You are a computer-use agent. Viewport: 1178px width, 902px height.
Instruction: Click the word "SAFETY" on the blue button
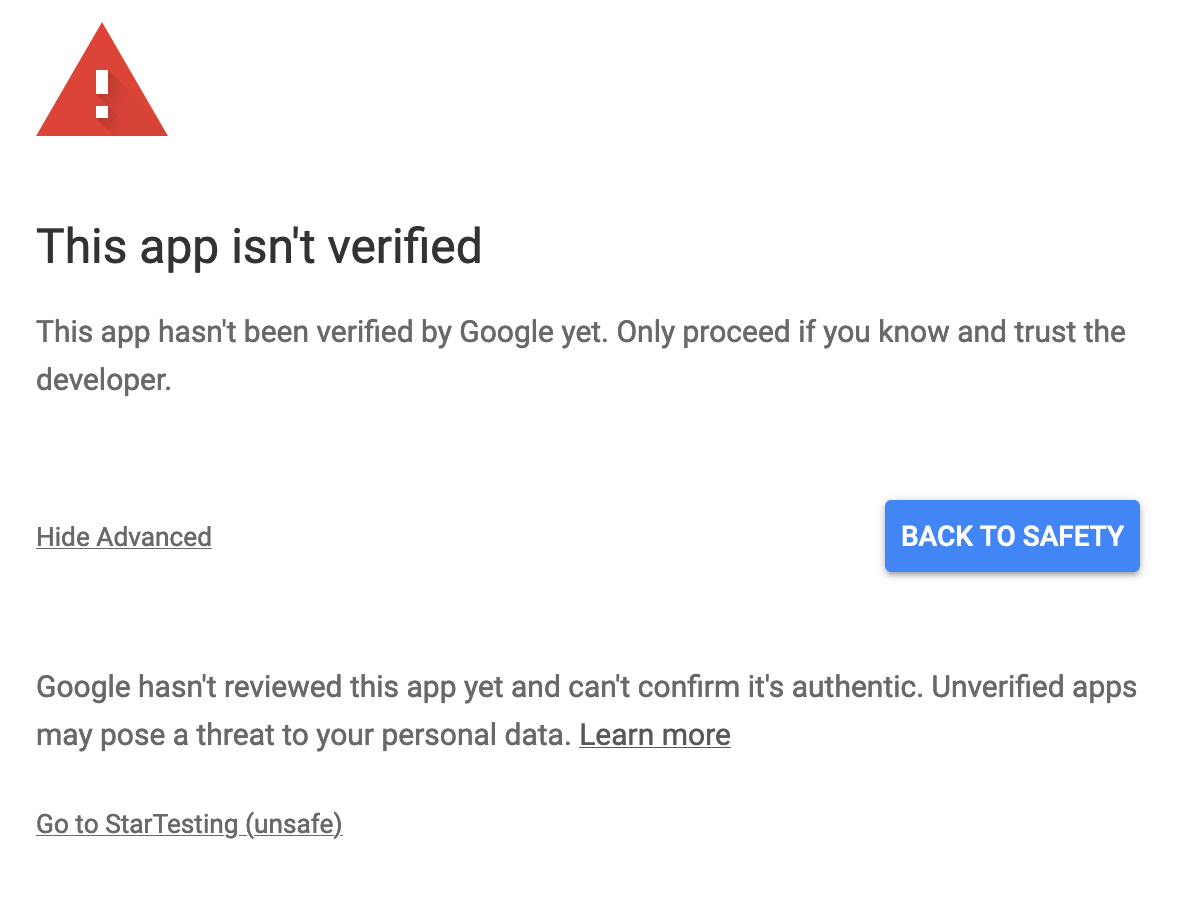click(1073, 536)
